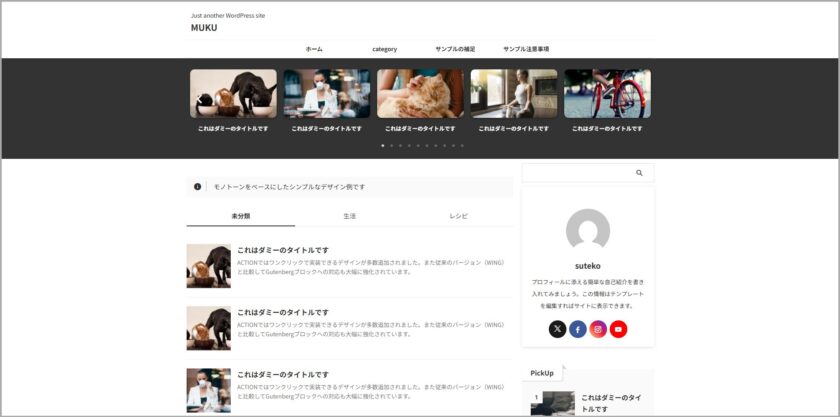Click the tagline Just another WordPress site

coord(228,16)
